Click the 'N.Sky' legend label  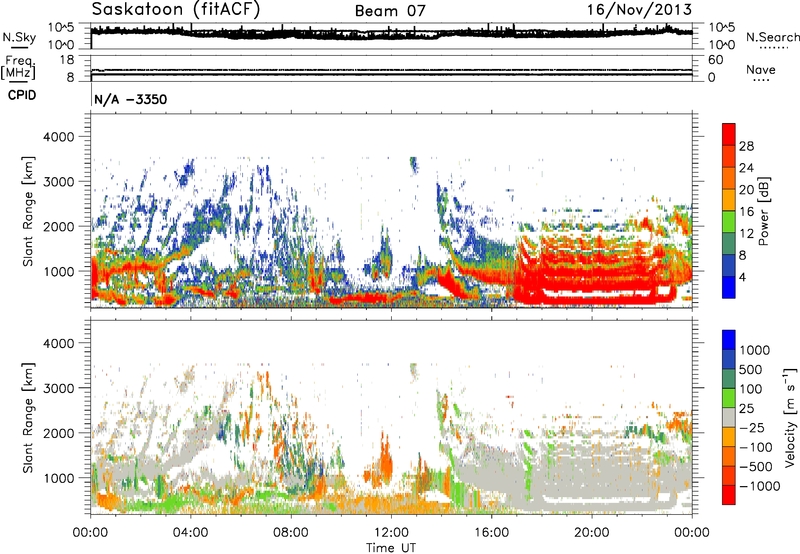(x=19, y=37)
